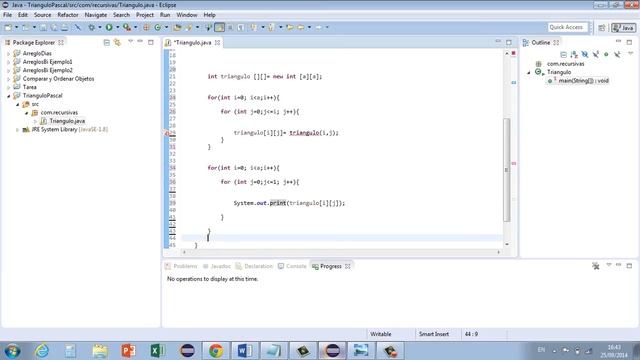Viewport: 640px width, 360px height.
Task: Collapse all in Package Explorer
Action: pyautogui.click(x=107, y=42)
